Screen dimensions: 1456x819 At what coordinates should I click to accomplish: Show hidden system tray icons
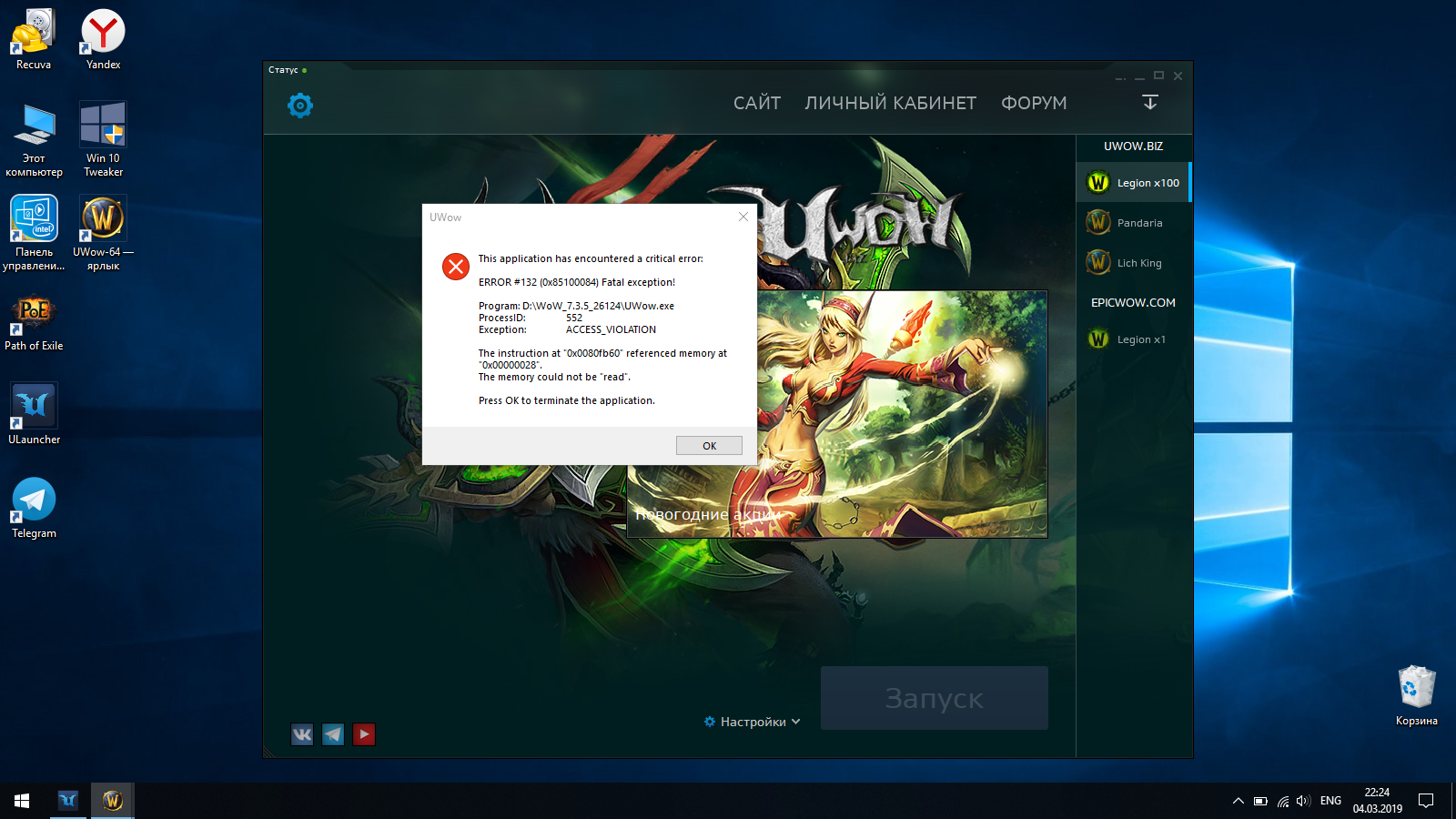(x=1238, y=801)
